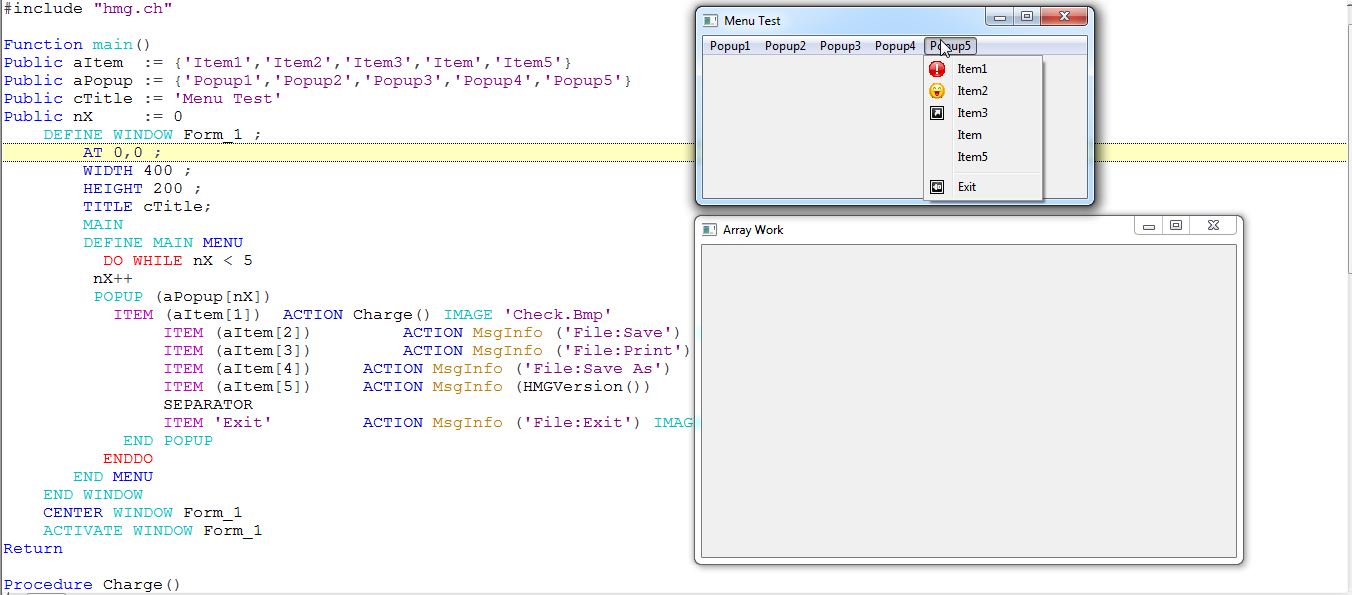Select Item5 from the popup menu

click(x=972, y=157)
